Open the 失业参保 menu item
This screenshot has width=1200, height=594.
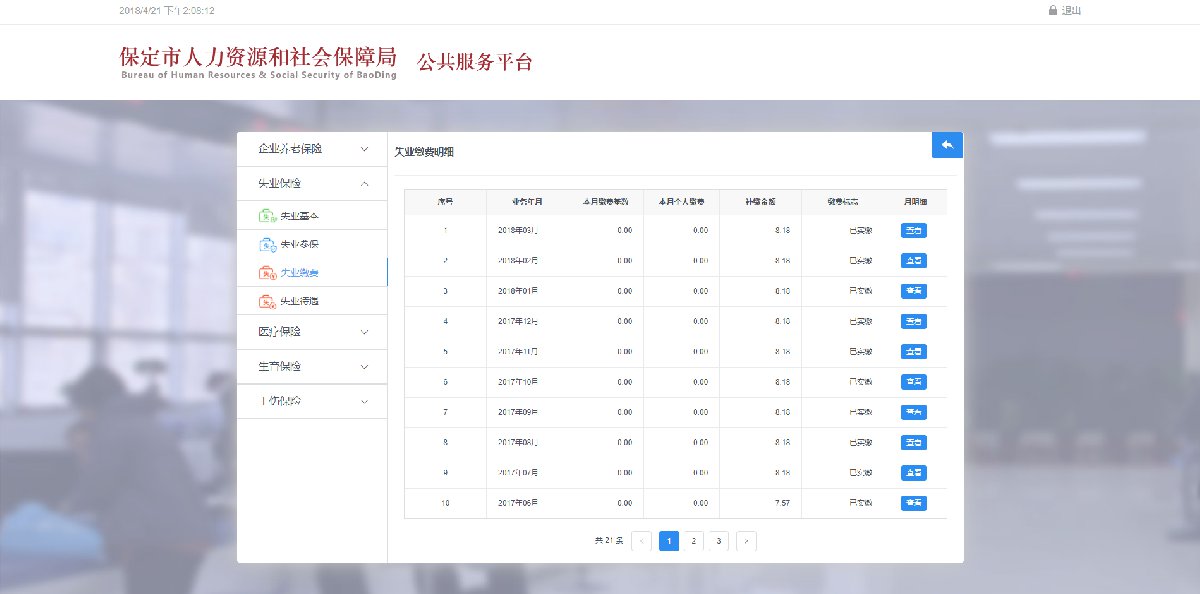coord(299,244)
